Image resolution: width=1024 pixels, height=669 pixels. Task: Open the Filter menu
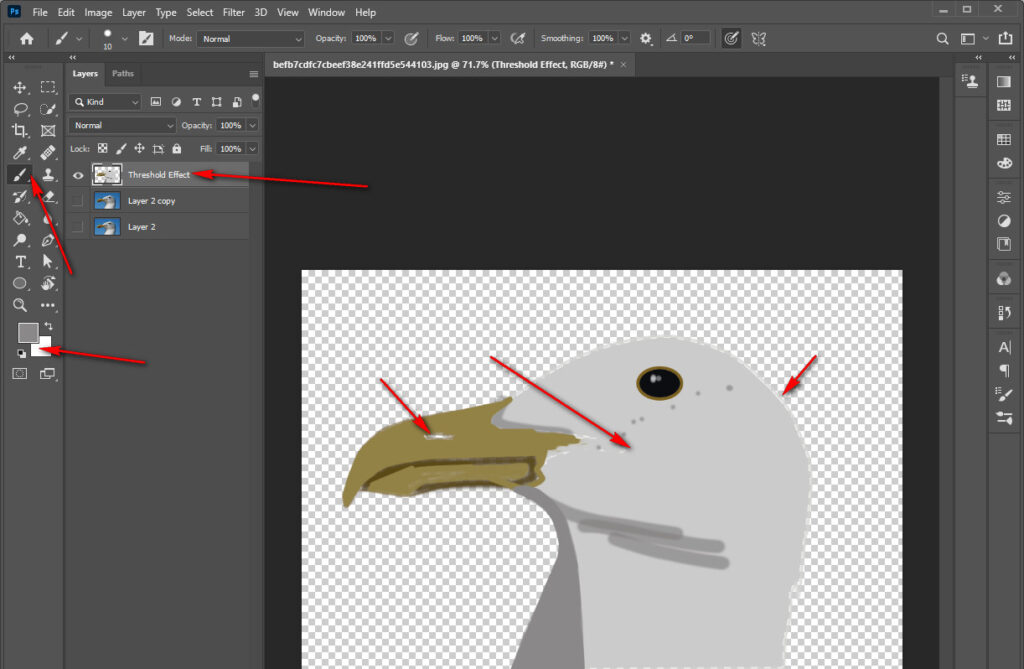[233, 12]
